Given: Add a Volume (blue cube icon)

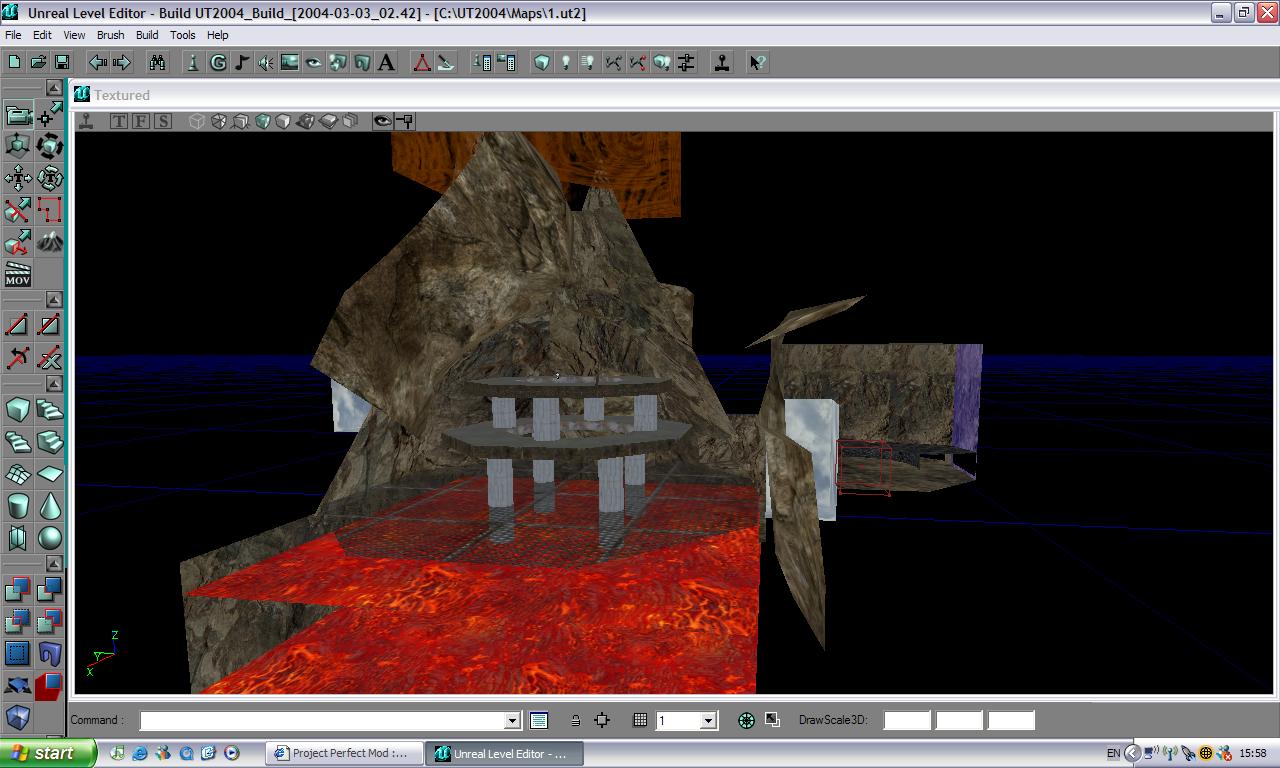Looking at the screenshot, I should pyautogui.click(x=18, y=718).
